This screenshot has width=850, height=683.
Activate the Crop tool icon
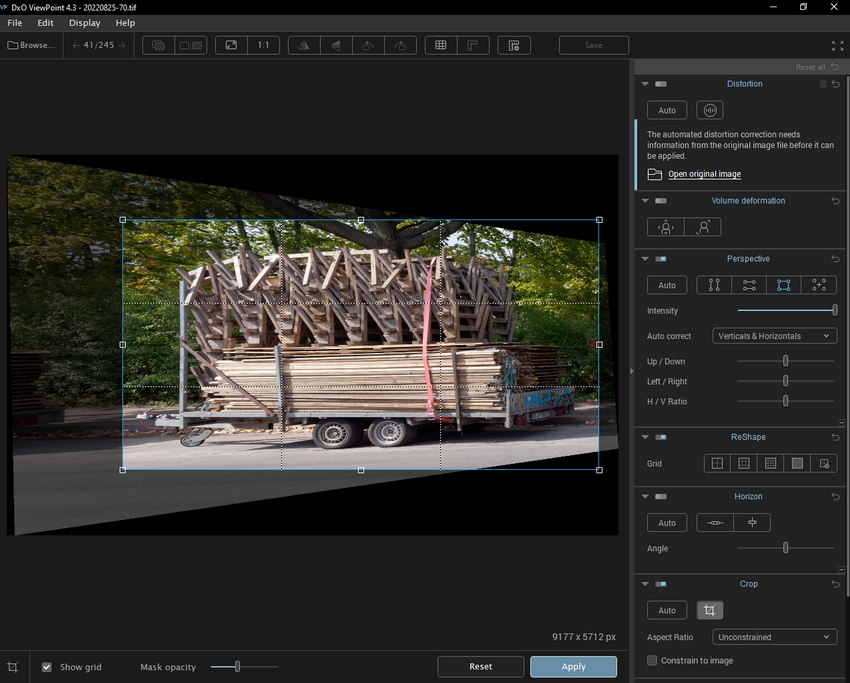pyautogui.click(x=710, y=610)
